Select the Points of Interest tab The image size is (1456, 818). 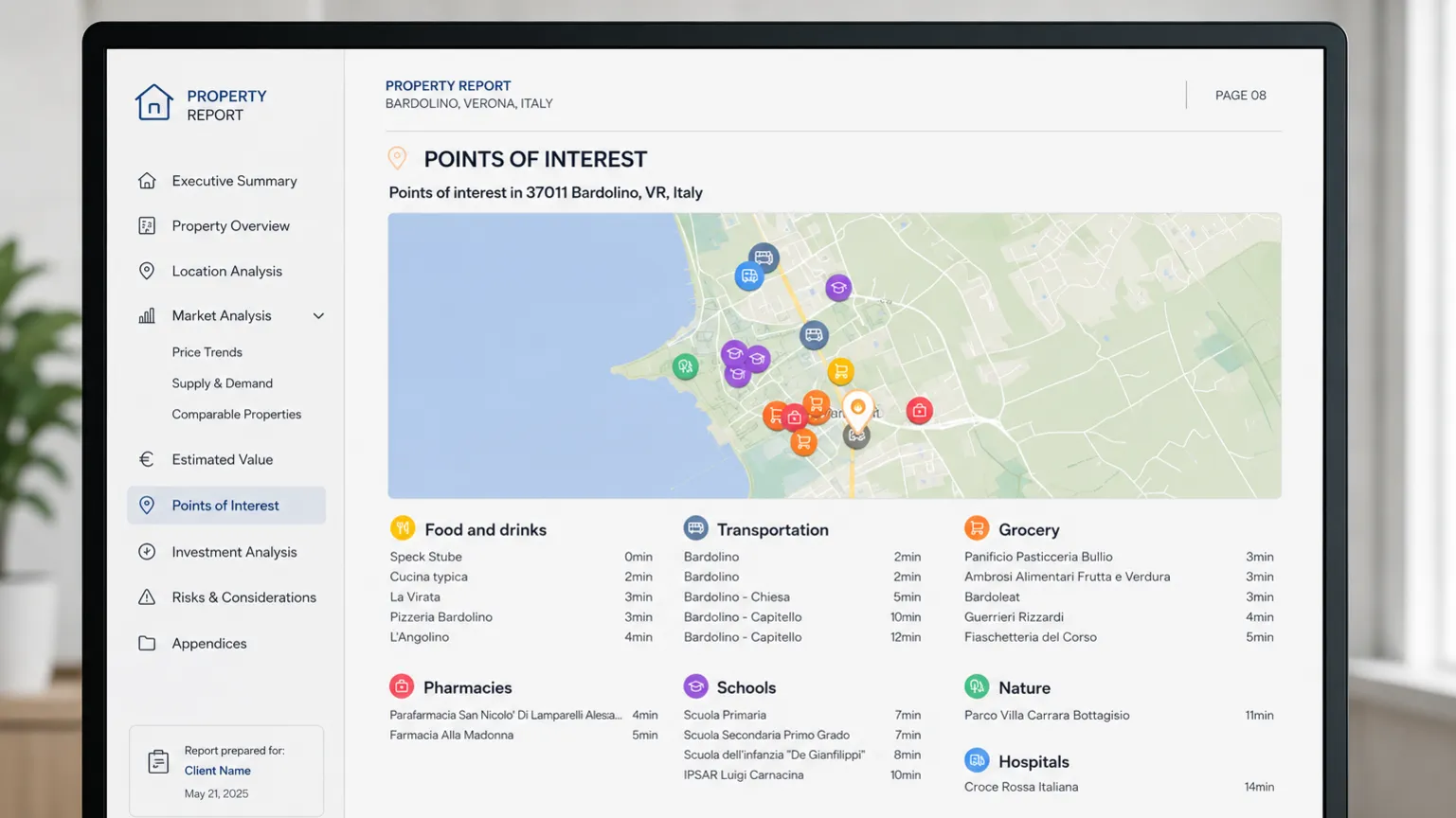pos(226,506)
